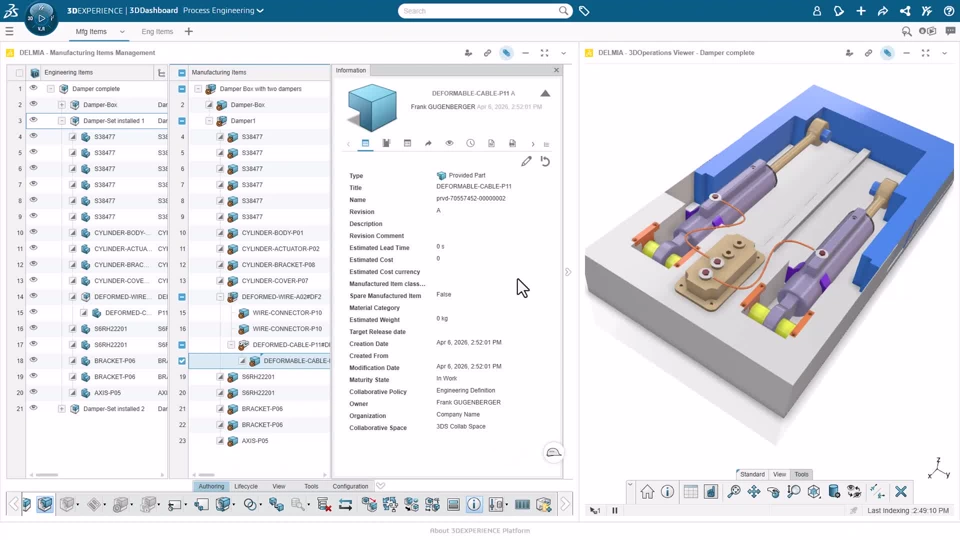Toggle eye visibility for AXIS-P05 engineering row

point(34,392)
